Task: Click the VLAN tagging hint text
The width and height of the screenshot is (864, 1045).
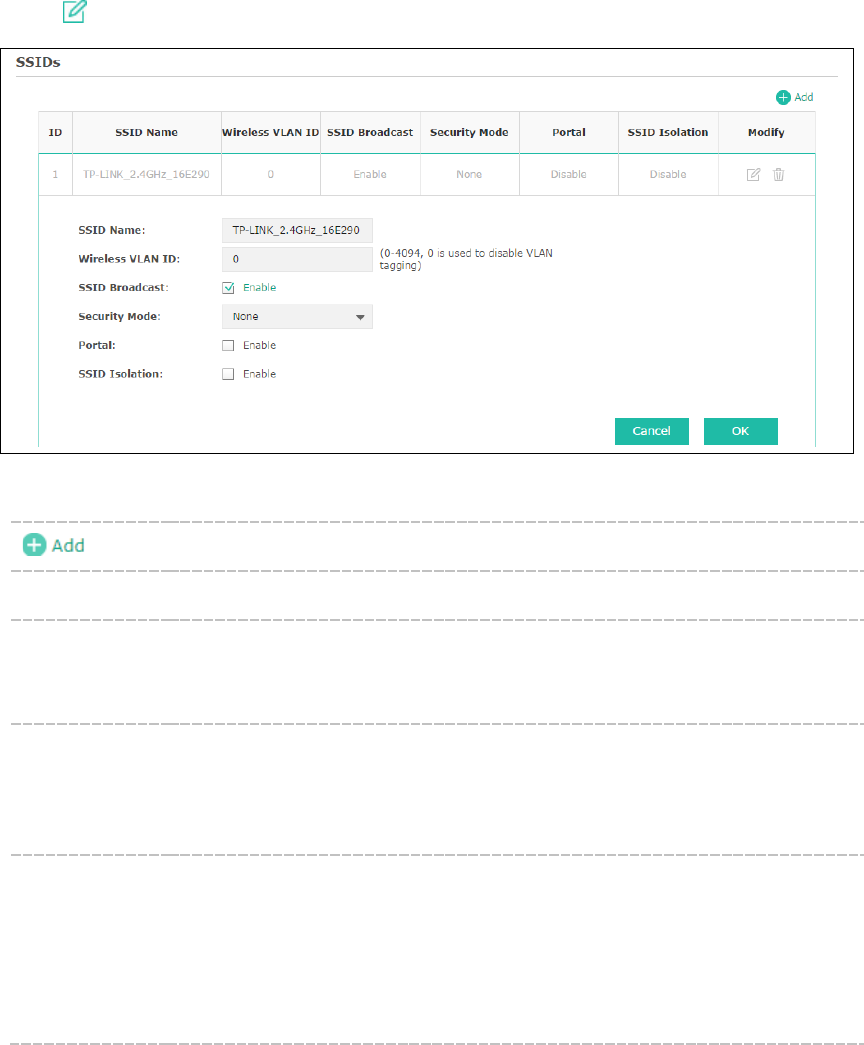Action: coord(466,259)
